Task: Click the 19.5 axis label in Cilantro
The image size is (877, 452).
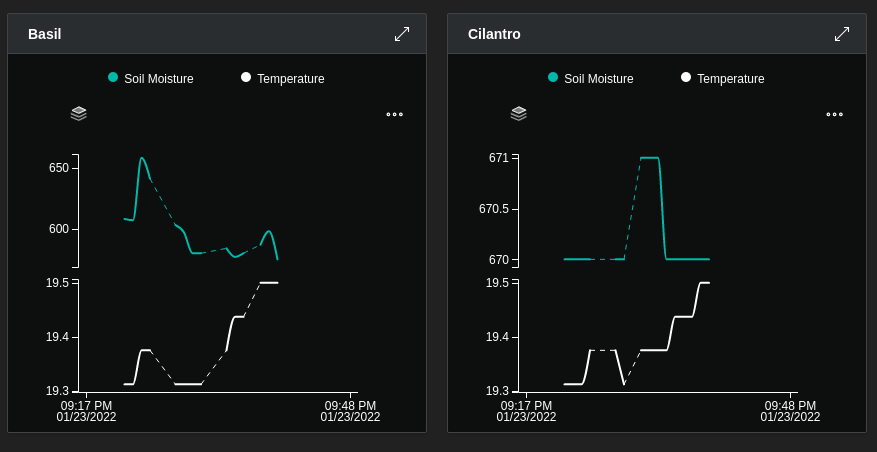Action: coord(497,282)
